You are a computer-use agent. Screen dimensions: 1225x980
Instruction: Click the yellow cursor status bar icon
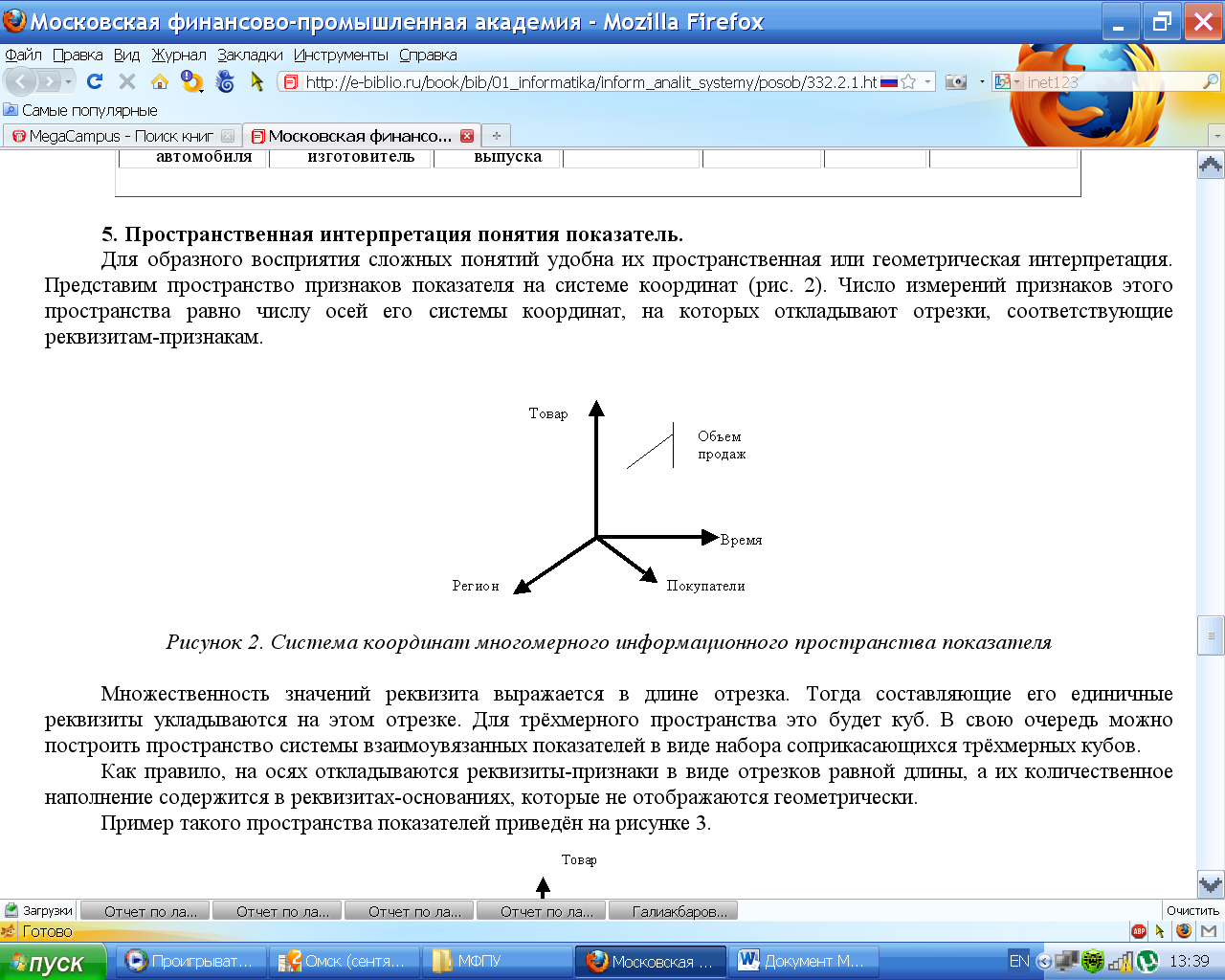pyautogui.click(x=1160, y=931)
